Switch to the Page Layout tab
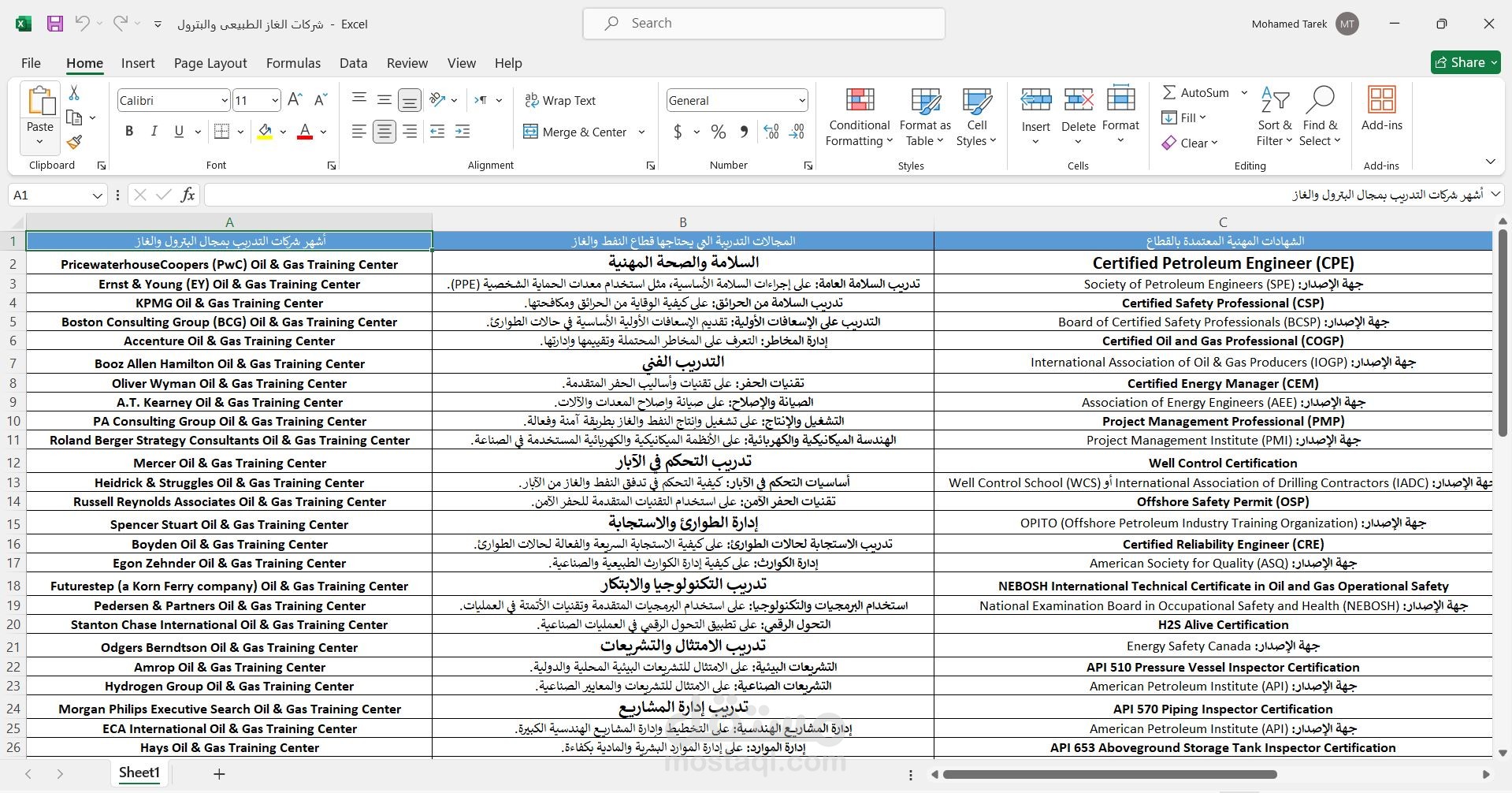 (x=210, y=63)
